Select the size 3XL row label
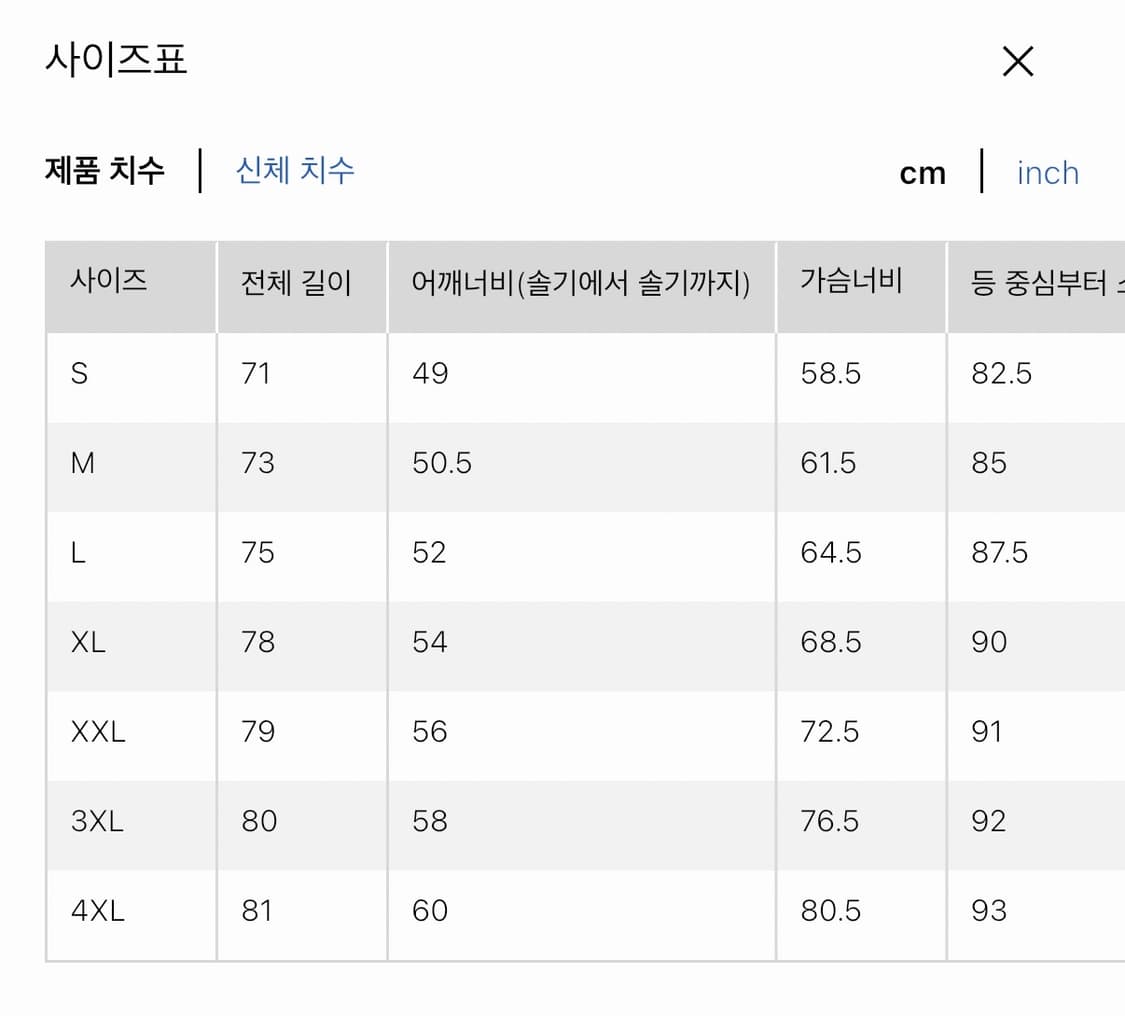Viewport: 1125px width, 1016px height. pyautogui.click(x=97, y=821)
